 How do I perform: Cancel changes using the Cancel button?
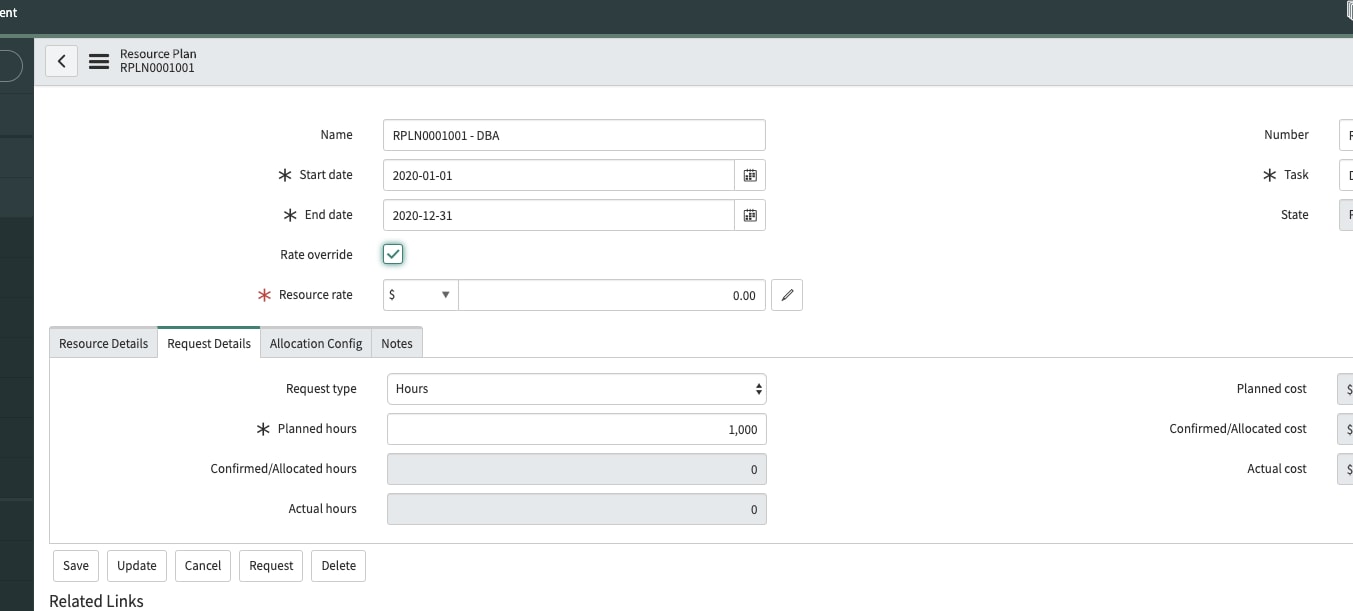pos(202,565)
